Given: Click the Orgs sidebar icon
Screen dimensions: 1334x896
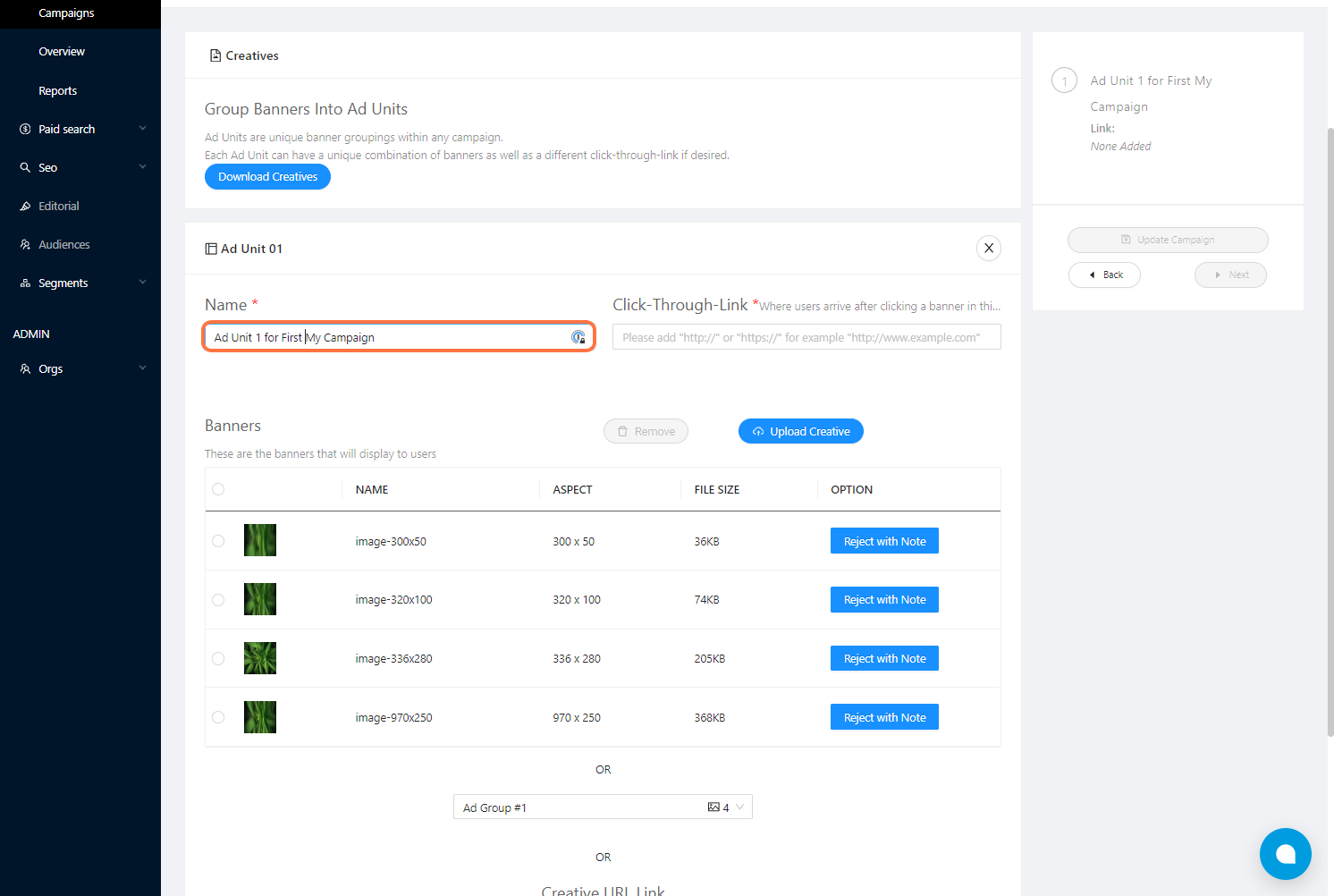Looking at the screenshot, I should click(25, 369).
